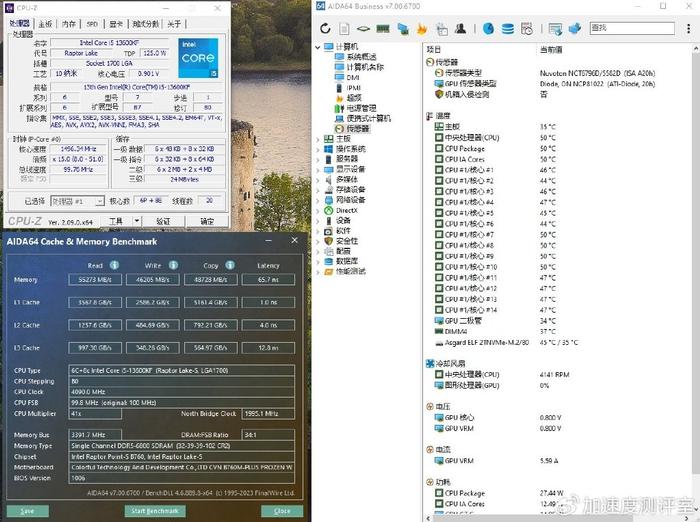Switch to the 内存 tab in CPU-Z

click(x=68, y=24)
